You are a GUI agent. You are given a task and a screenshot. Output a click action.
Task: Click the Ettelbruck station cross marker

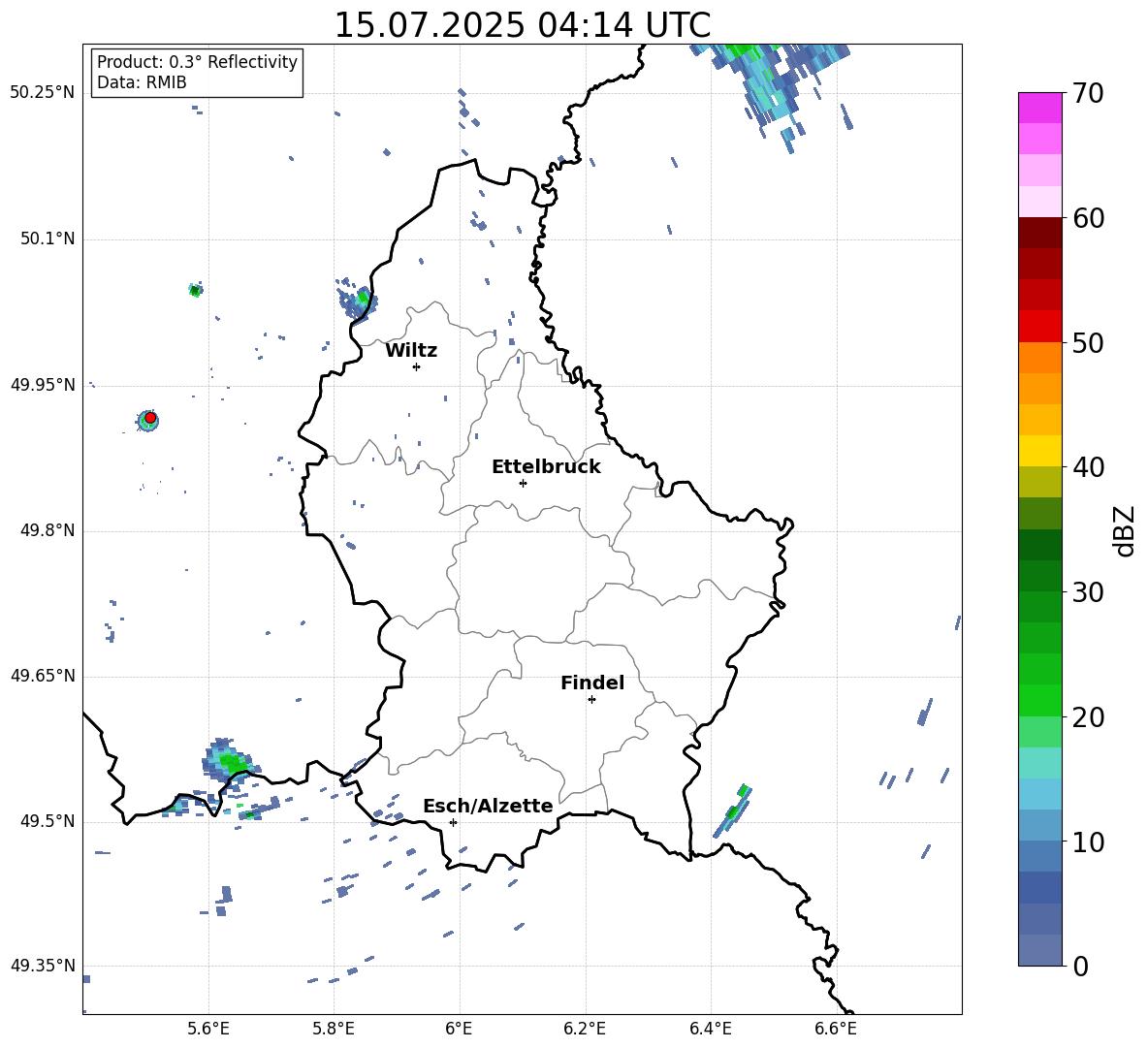click(523, 483)
